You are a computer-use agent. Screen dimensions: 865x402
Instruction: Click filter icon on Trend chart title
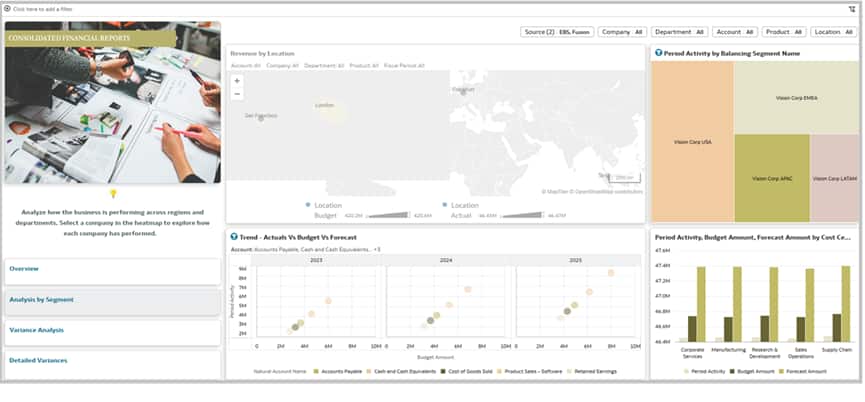coord(234,237)
